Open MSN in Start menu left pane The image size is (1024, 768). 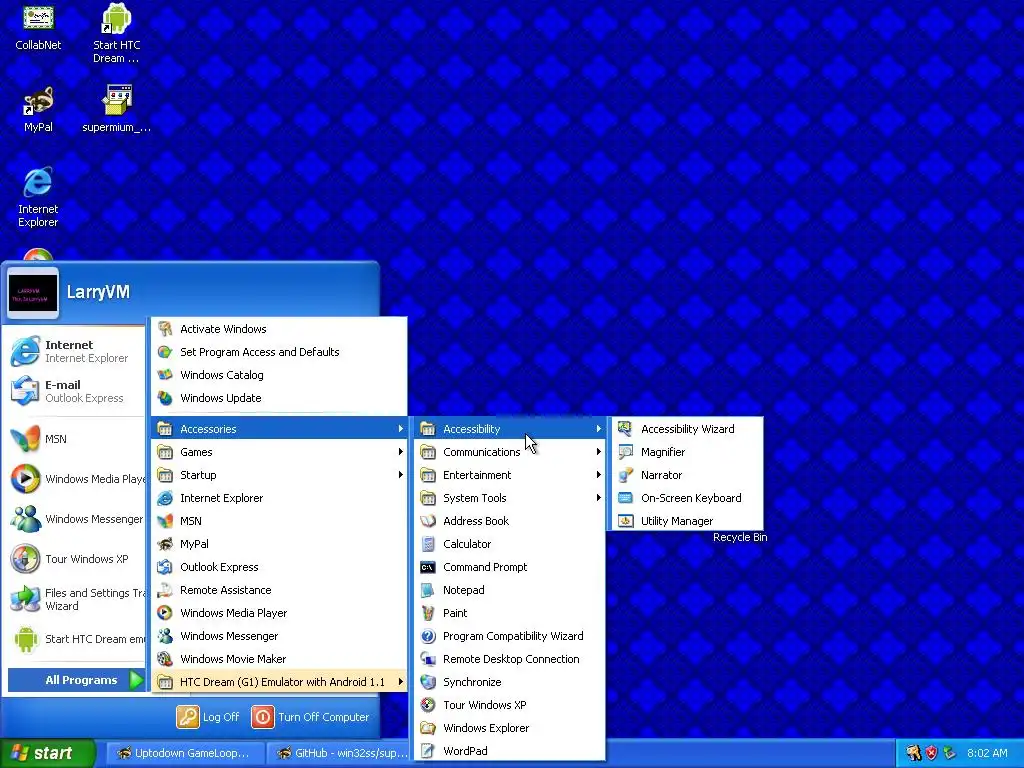click(76, 439)
